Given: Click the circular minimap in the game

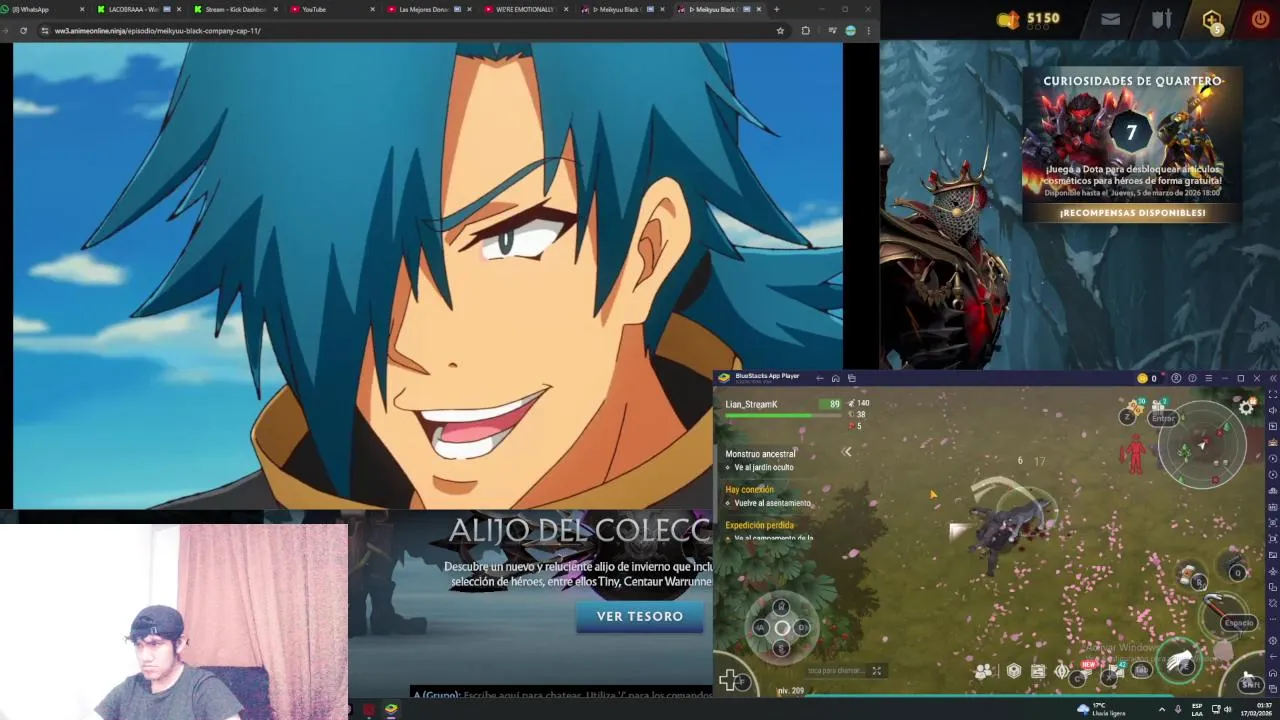Looking at the screenshot, I should [1203, 446].
